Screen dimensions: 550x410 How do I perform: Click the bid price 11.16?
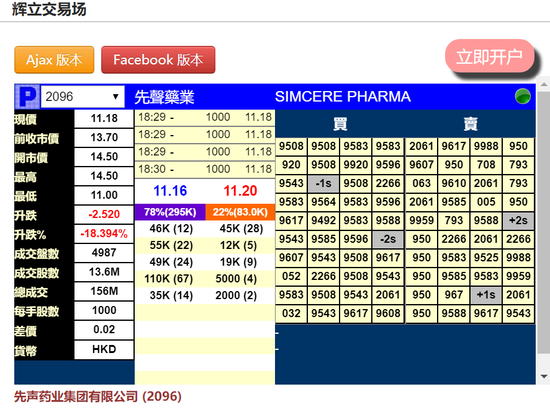coord(170,191)
